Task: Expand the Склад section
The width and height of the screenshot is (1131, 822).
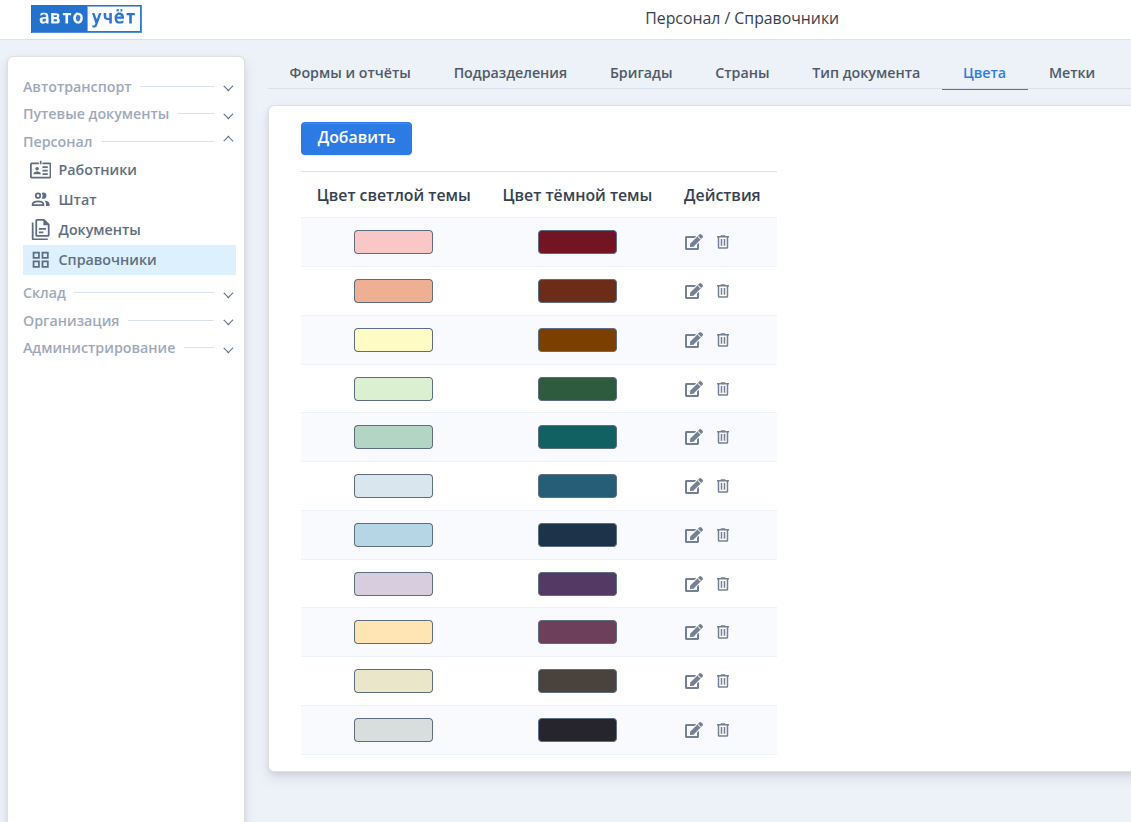Action: pos(228,295)
